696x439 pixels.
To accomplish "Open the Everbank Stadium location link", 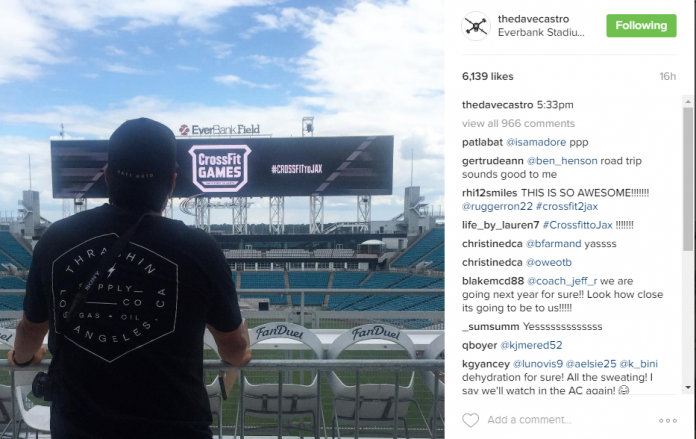I will pyautogui.click(x=541, y=32).
